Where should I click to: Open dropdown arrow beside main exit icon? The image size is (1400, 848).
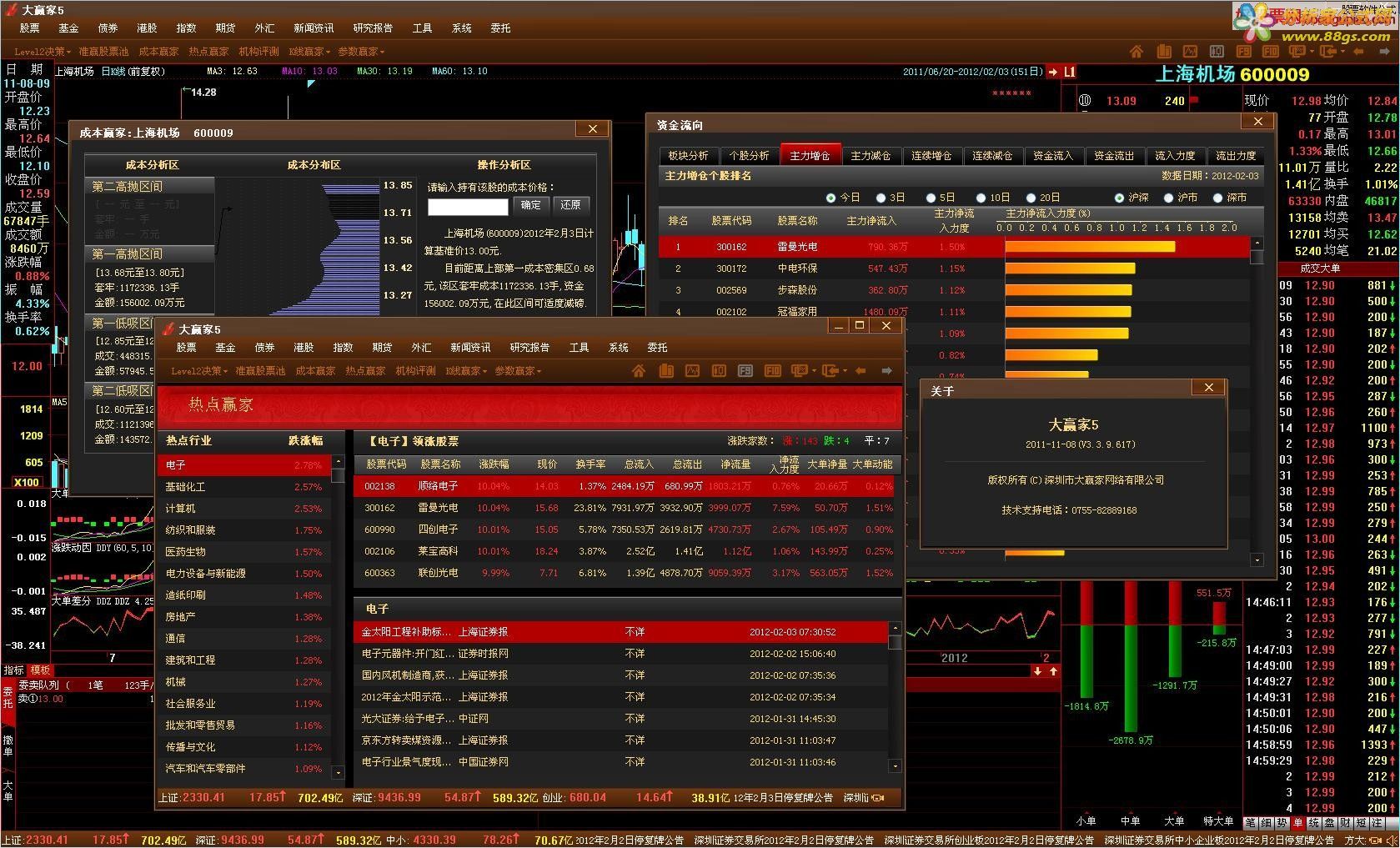(1342, 52)
